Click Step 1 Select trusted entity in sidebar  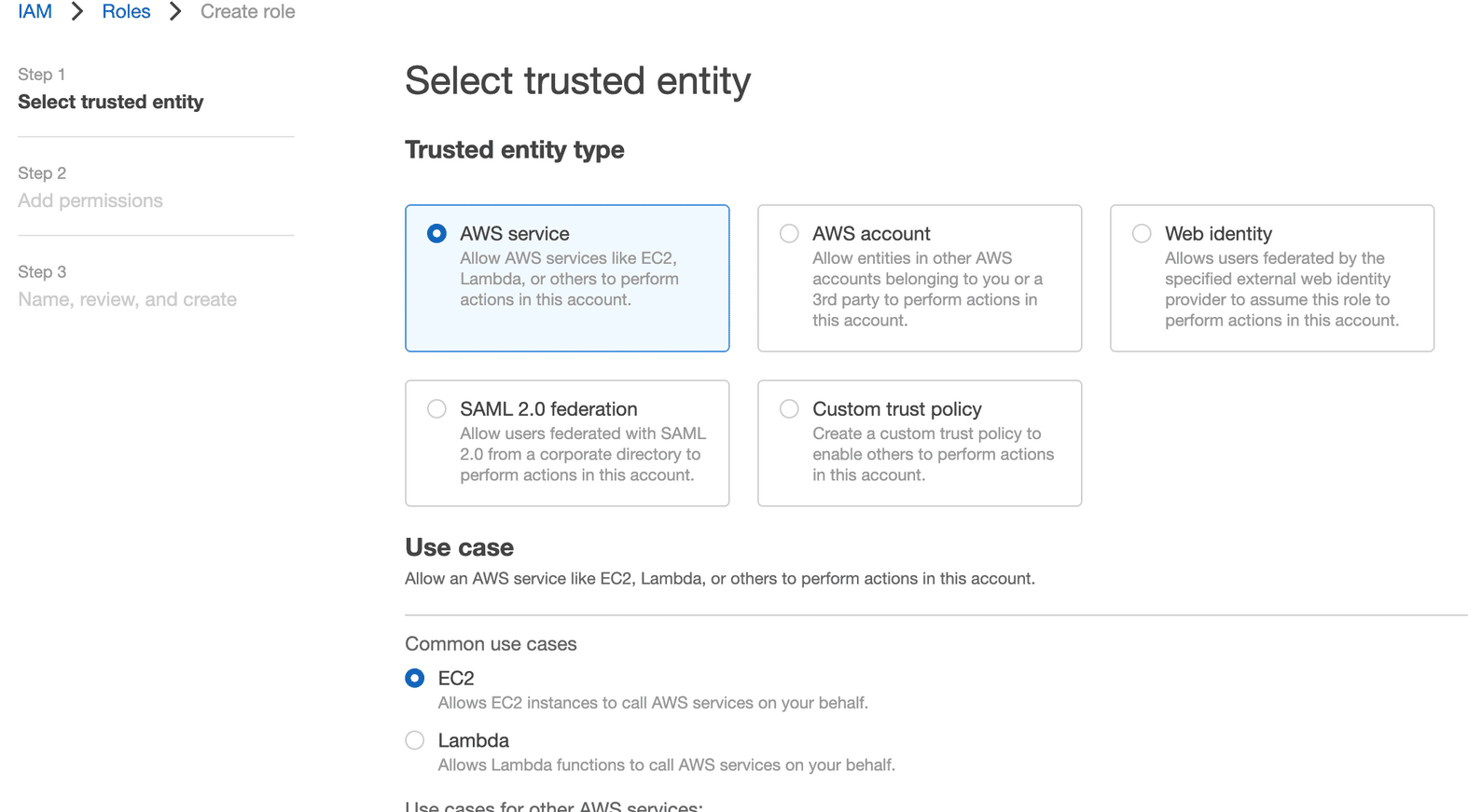(x=110, y=102)
